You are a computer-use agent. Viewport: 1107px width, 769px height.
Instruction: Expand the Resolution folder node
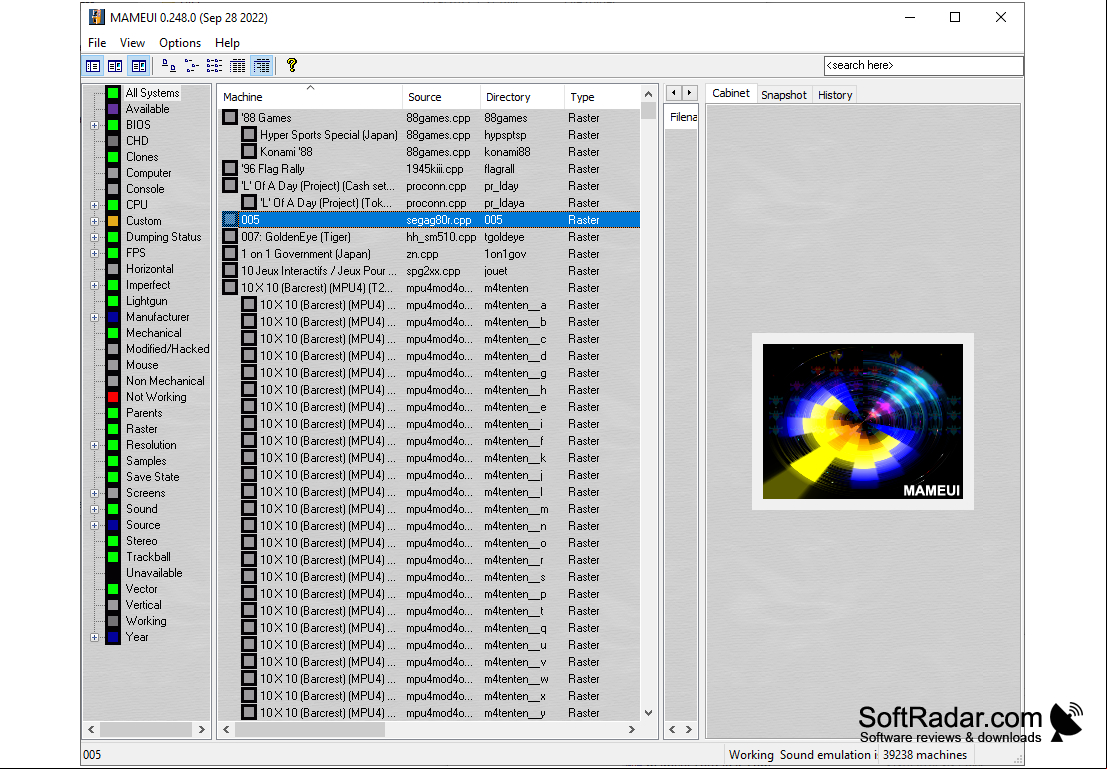(94, 446)
